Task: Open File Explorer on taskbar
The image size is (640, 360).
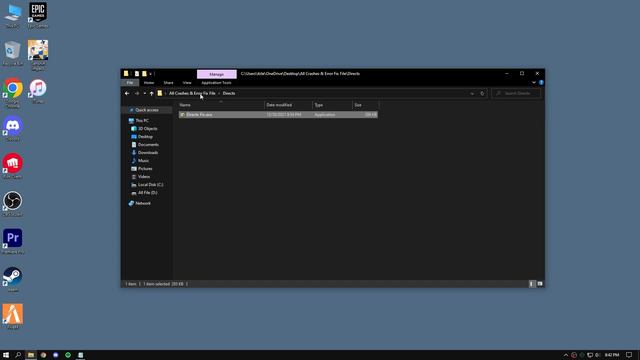Action: (x=31, y=355)
